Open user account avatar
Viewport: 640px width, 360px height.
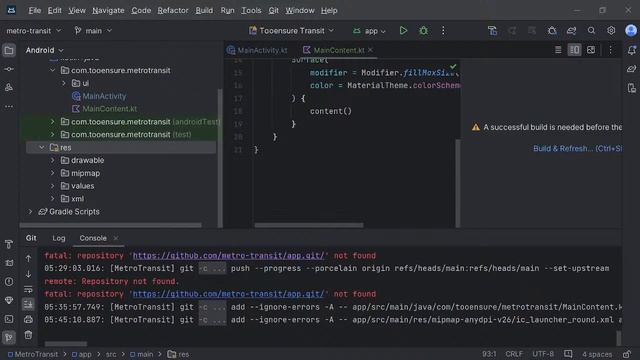coord(631,31)
